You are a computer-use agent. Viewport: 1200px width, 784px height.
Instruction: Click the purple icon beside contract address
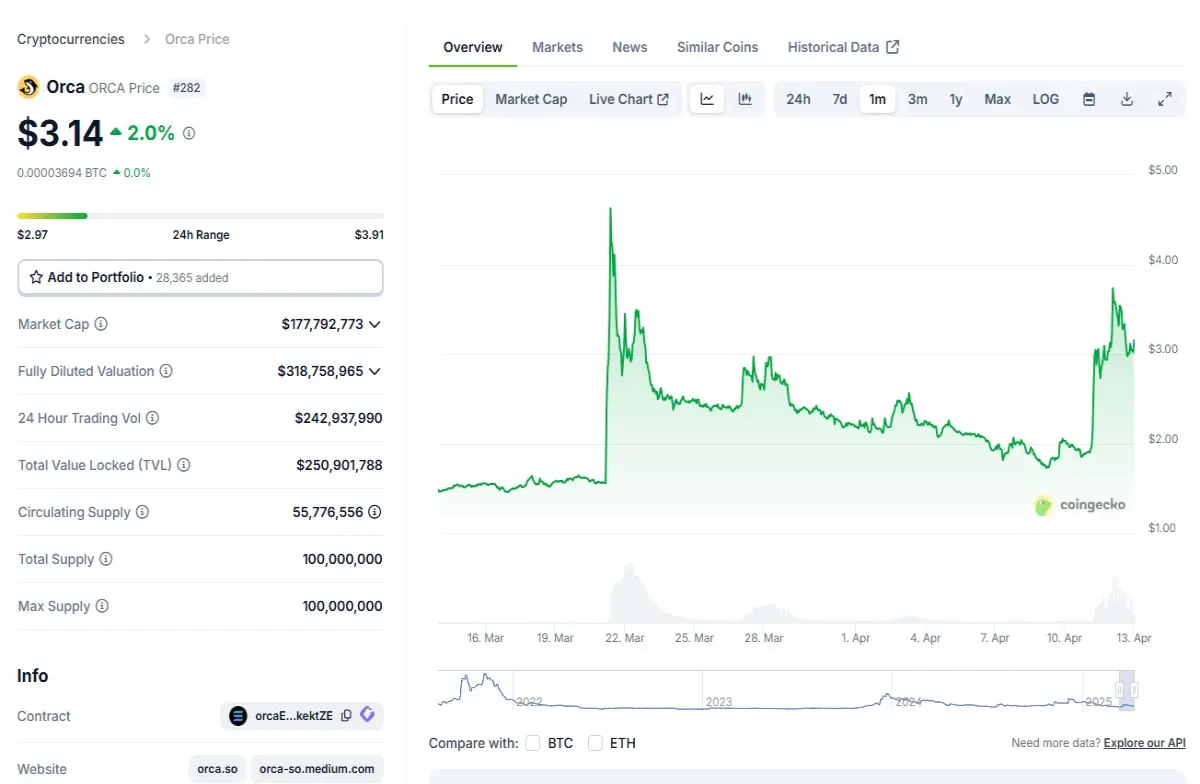coord(367,715)
